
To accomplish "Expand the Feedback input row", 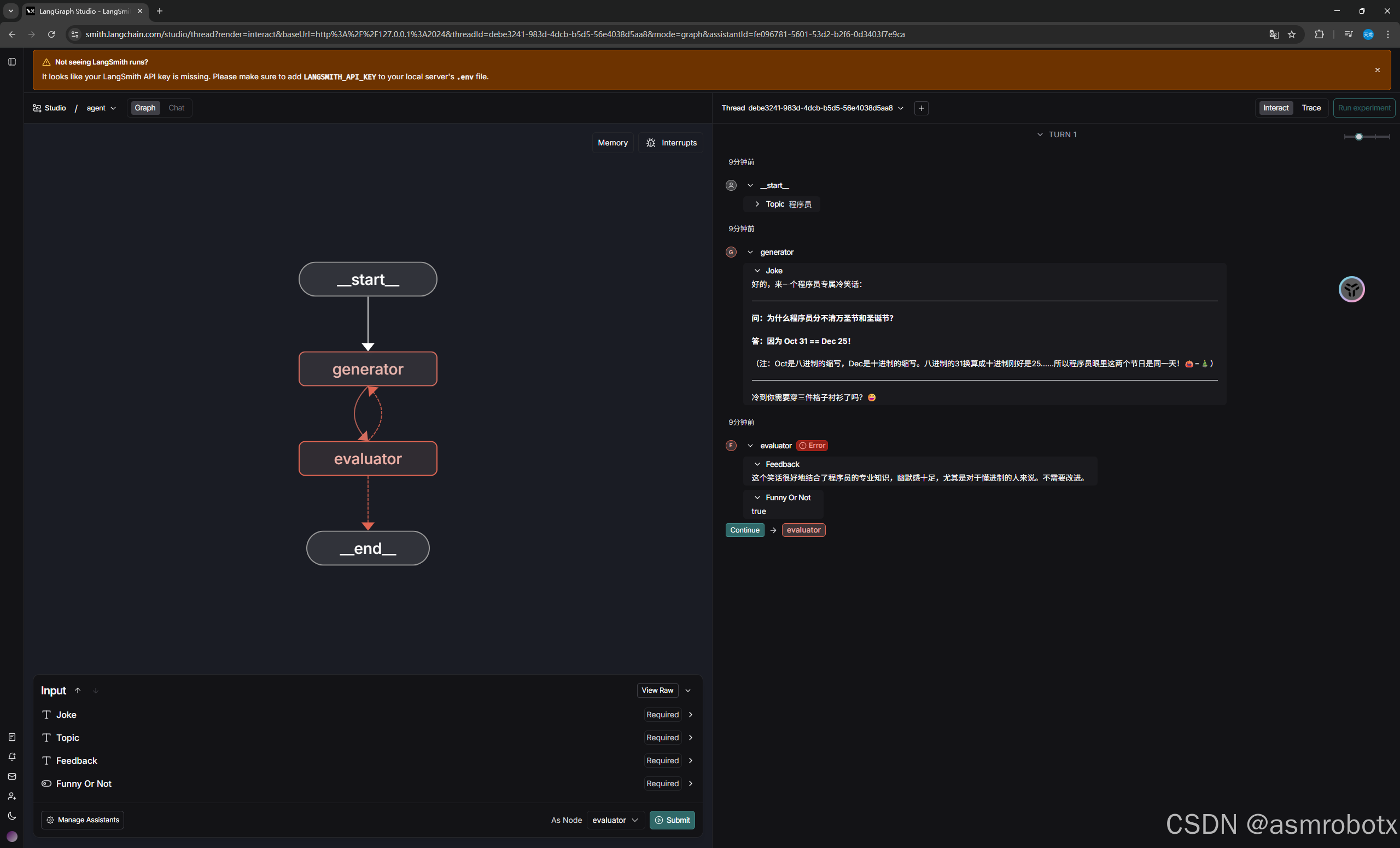I will tap(367, 760).
